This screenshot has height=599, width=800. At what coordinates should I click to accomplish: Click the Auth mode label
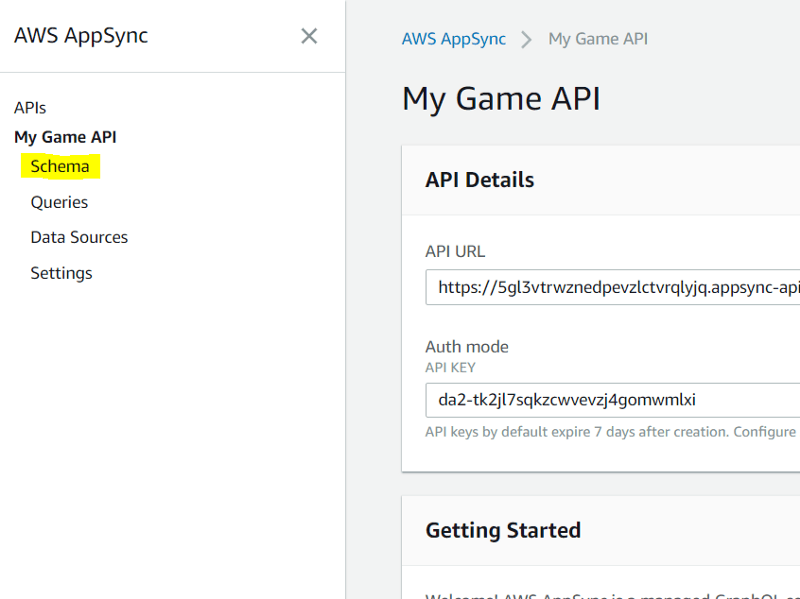467,347
